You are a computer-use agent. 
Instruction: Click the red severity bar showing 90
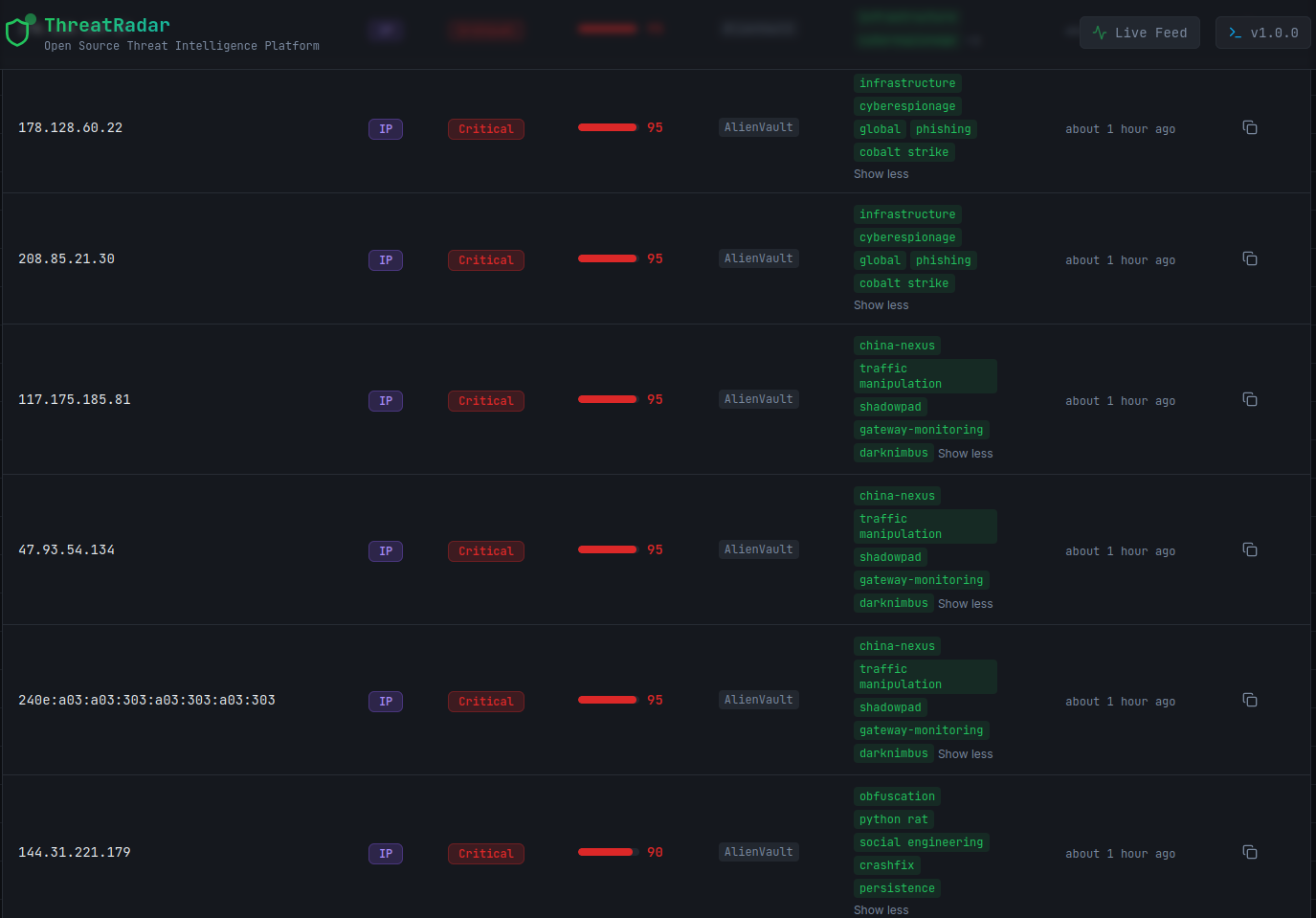(606, 851)
